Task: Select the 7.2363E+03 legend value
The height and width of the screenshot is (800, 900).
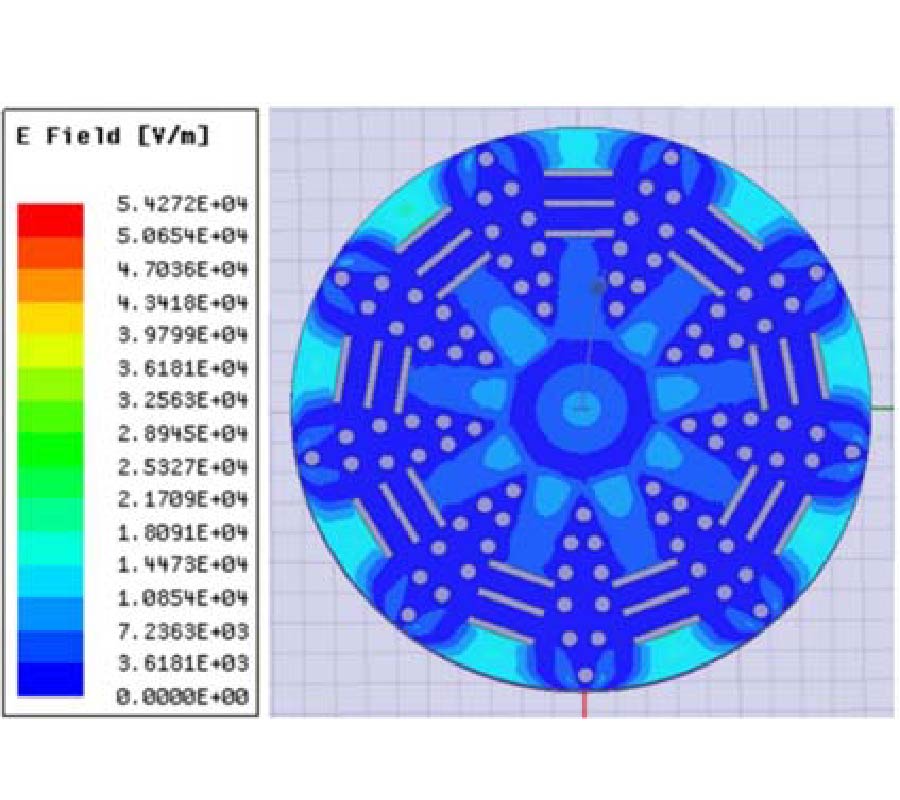Action: click(x=182, y=631)
